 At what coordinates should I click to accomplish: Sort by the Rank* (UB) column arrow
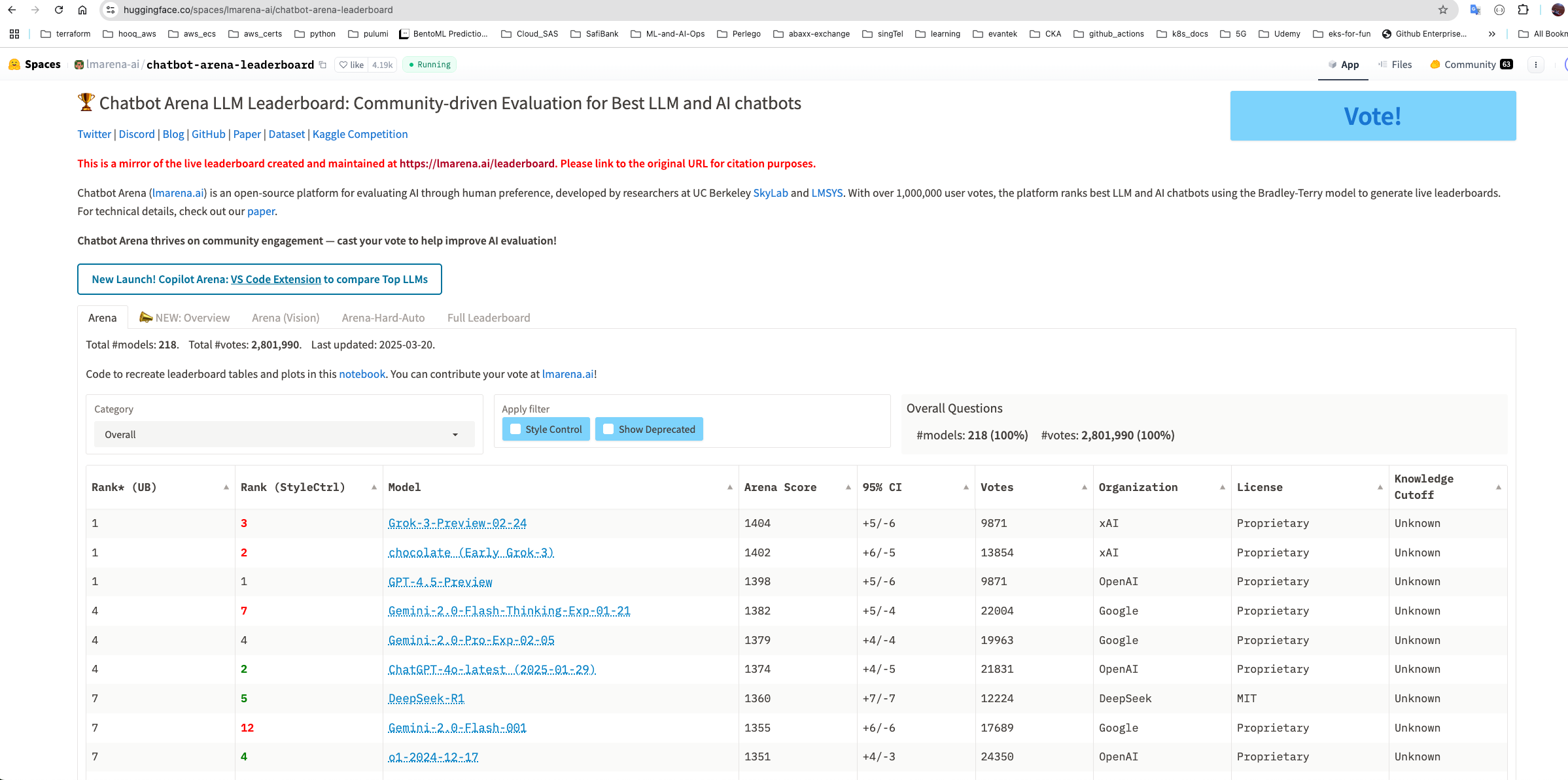tap(226, 487)
